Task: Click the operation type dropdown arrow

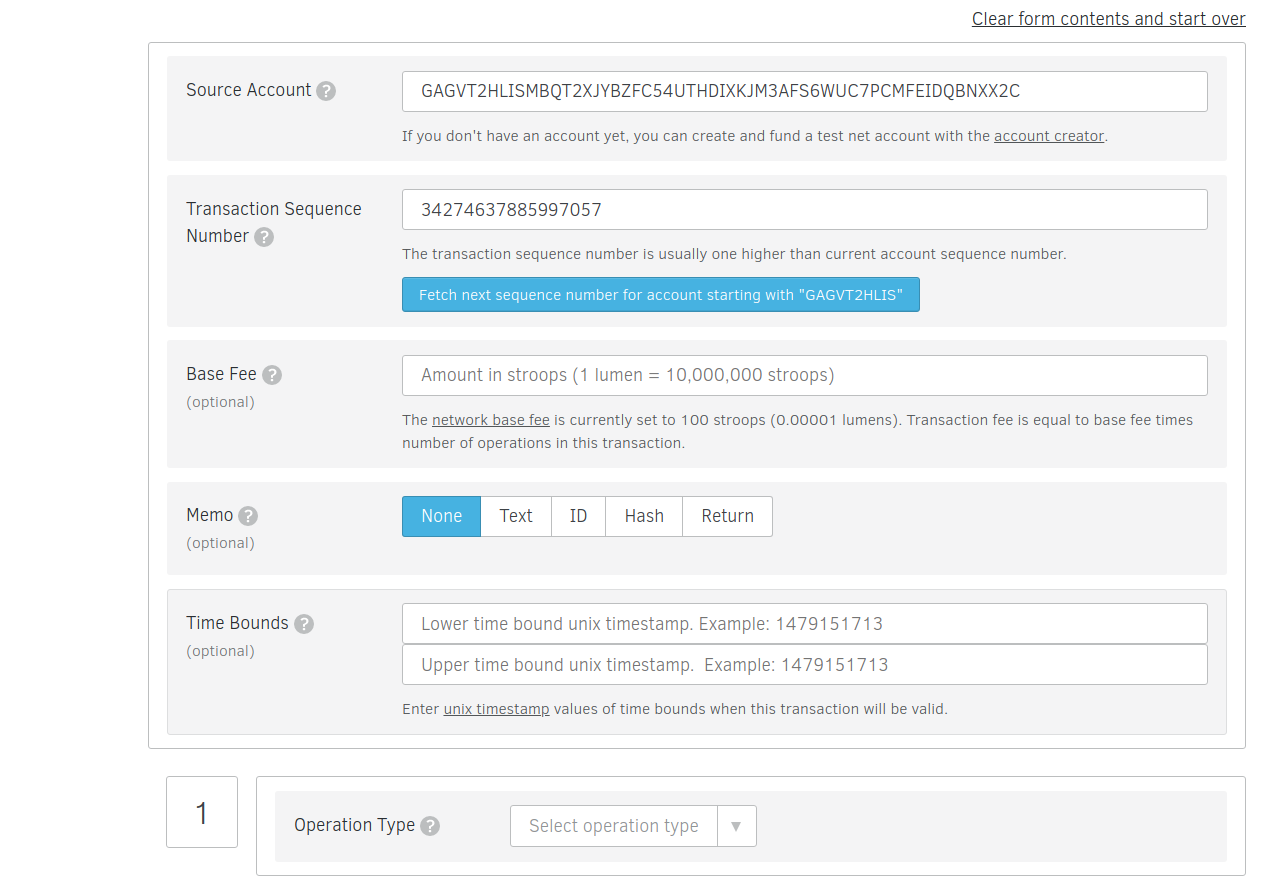Action: click(x=736, y=826)
